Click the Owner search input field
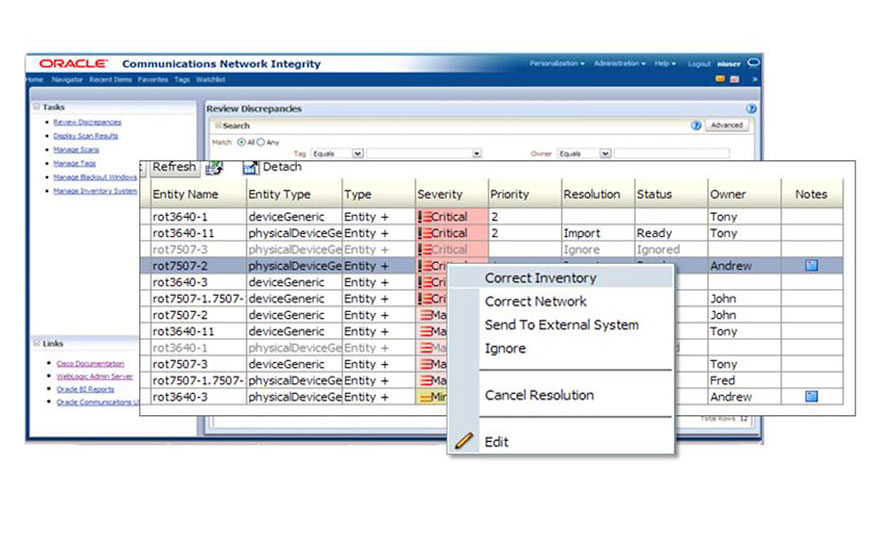The width and height of the screenshot is (880, 533). pyautogui.click(x=671, y=153)
